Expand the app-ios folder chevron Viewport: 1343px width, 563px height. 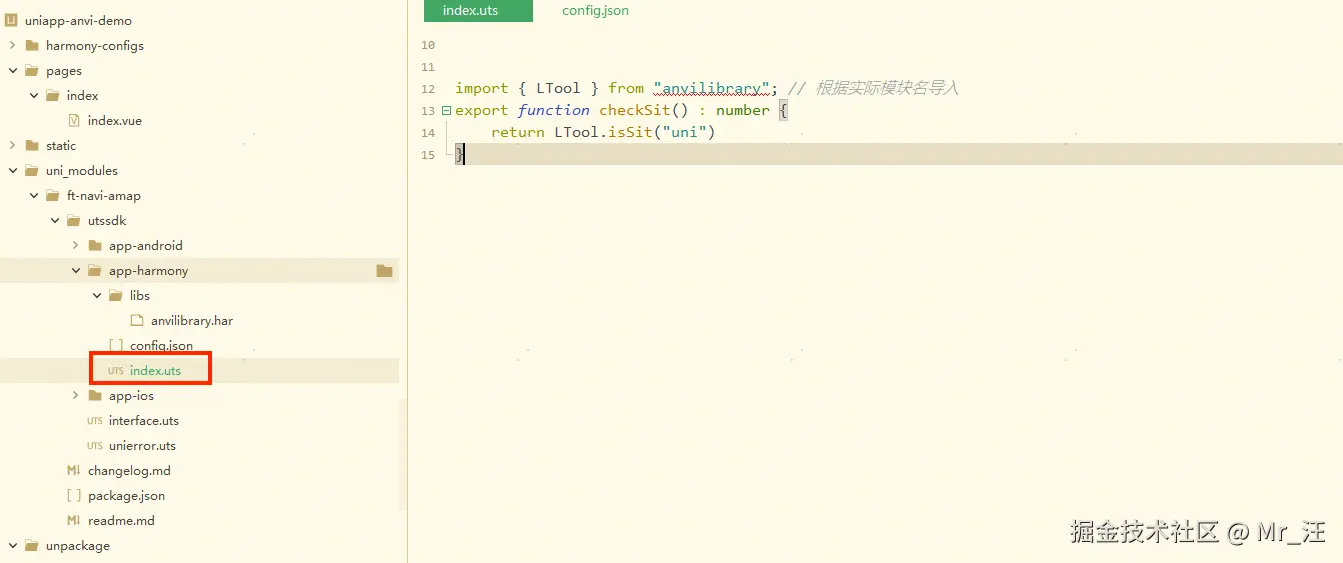click(x=76, y=395)
